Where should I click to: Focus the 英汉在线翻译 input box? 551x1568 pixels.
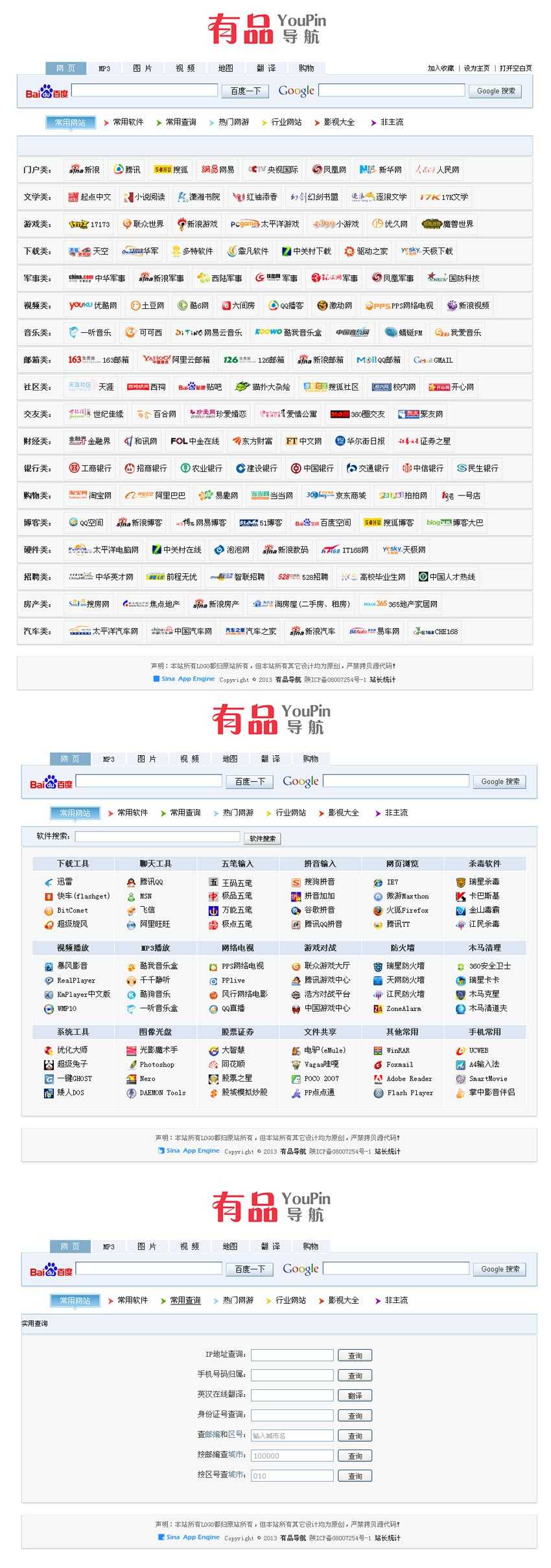pos(292,1395)
